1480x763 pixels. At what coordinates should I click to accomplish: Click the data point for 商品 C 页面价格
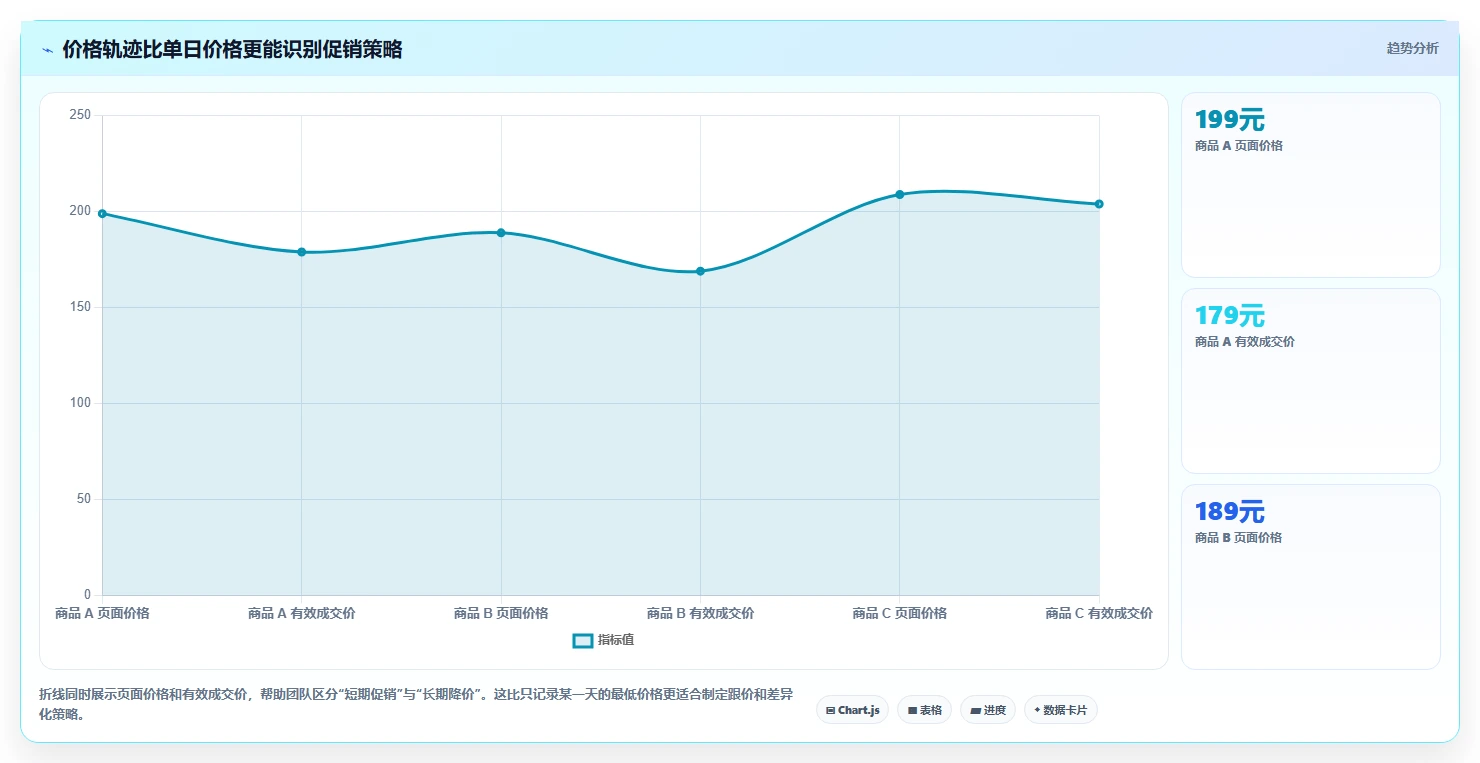tap(900, 194)
